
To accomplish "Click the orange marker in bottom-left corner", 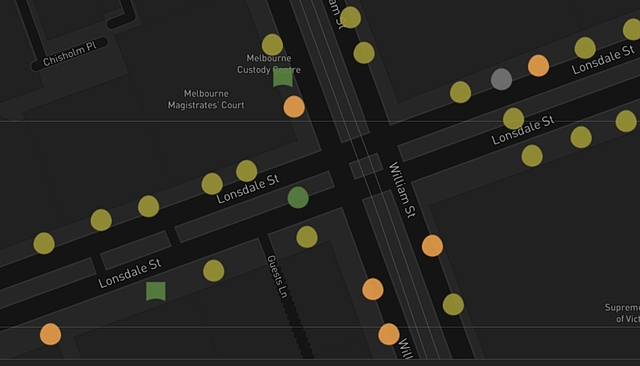I will pyautogui.click(x=51, y=334).
